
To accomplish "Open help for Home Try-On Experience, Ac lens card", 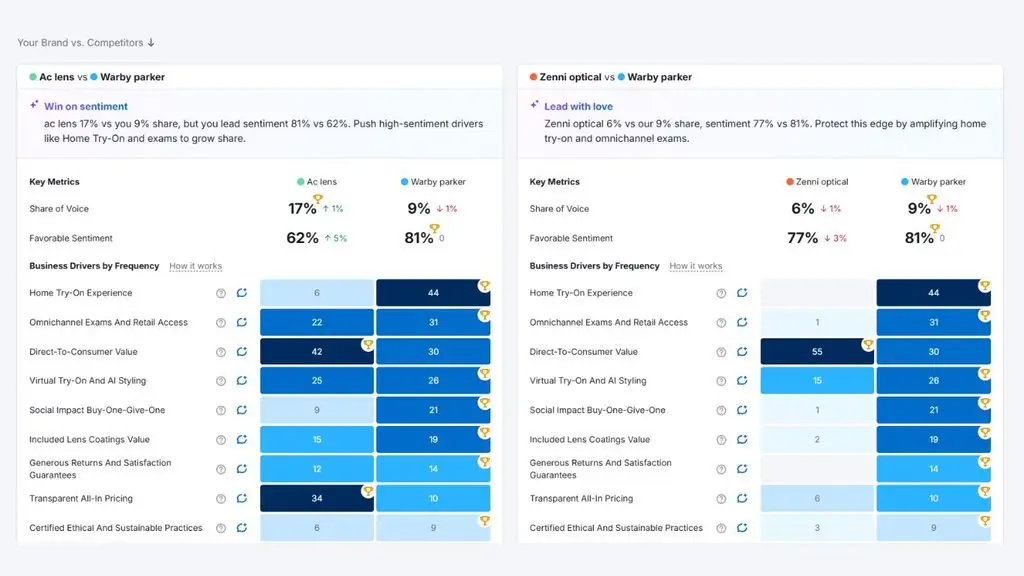I will pyautogui.click(x=221, y=293).
